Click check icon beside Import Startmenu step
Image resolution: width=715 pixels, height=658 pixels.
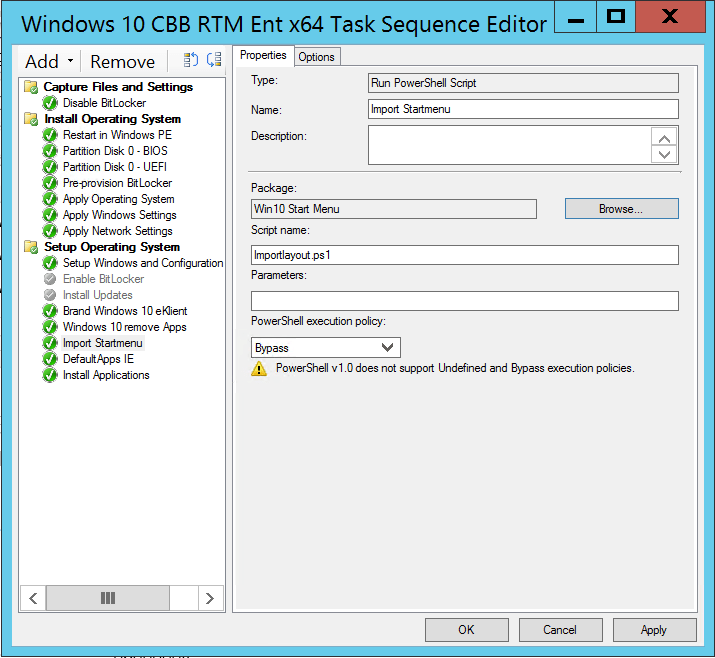50,343
